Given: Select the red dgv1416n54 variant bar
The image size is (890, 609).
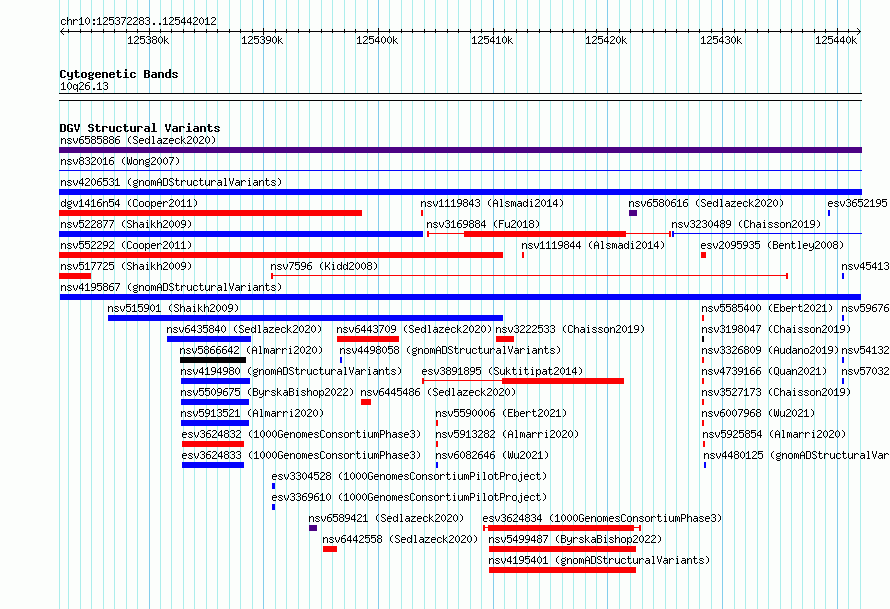Looking at the screenshot, I should point(211,213).
